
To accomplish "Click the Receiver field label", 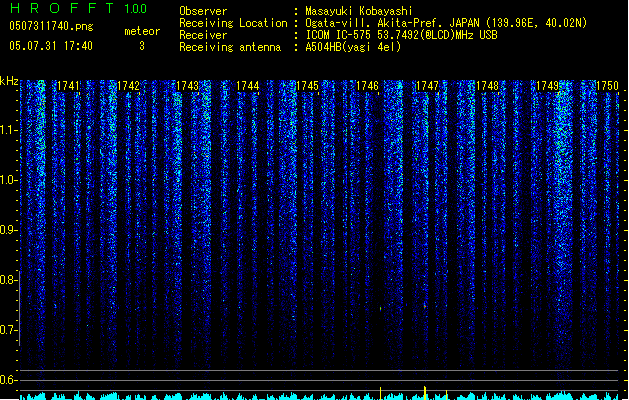I will [203, 35].
